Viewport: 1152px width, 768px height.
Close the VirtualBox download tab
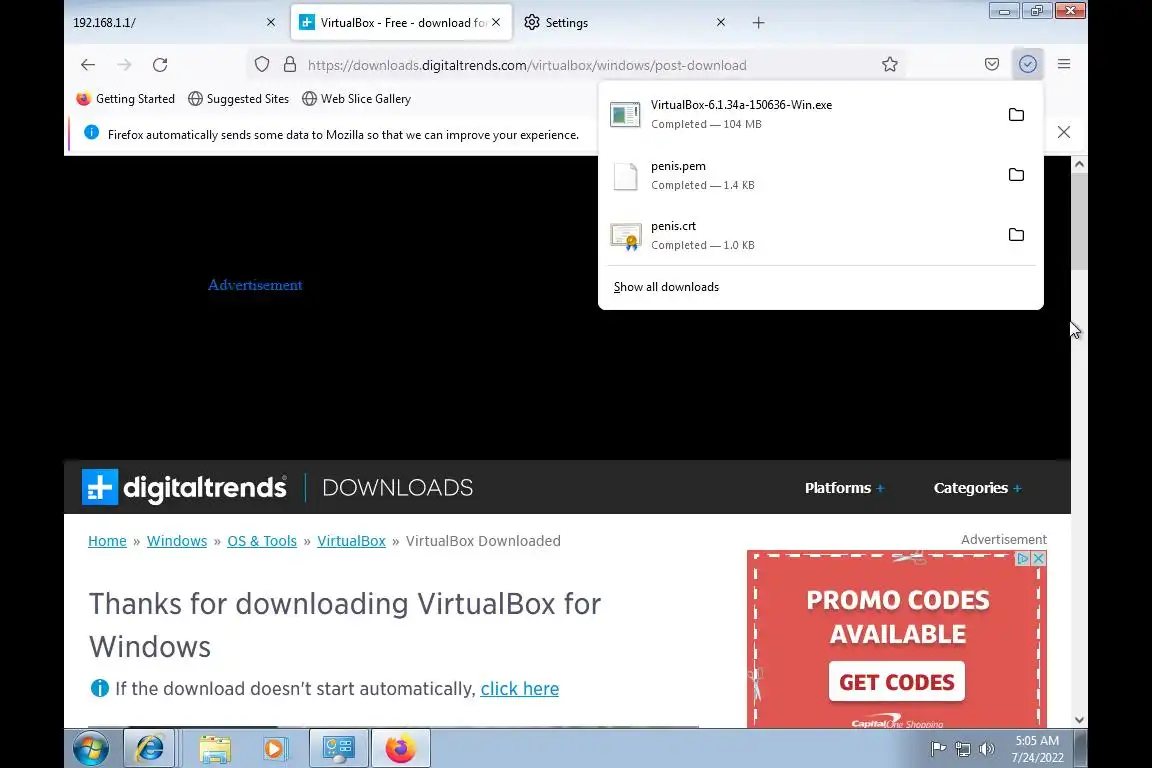(x=497, y=23)
